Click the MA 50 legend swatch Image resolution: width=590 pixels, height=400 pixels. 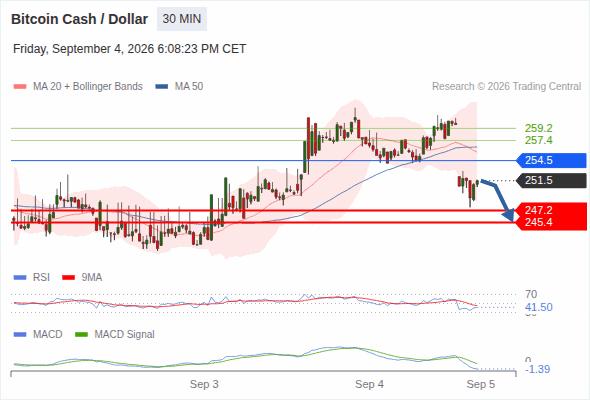(162, 87)
